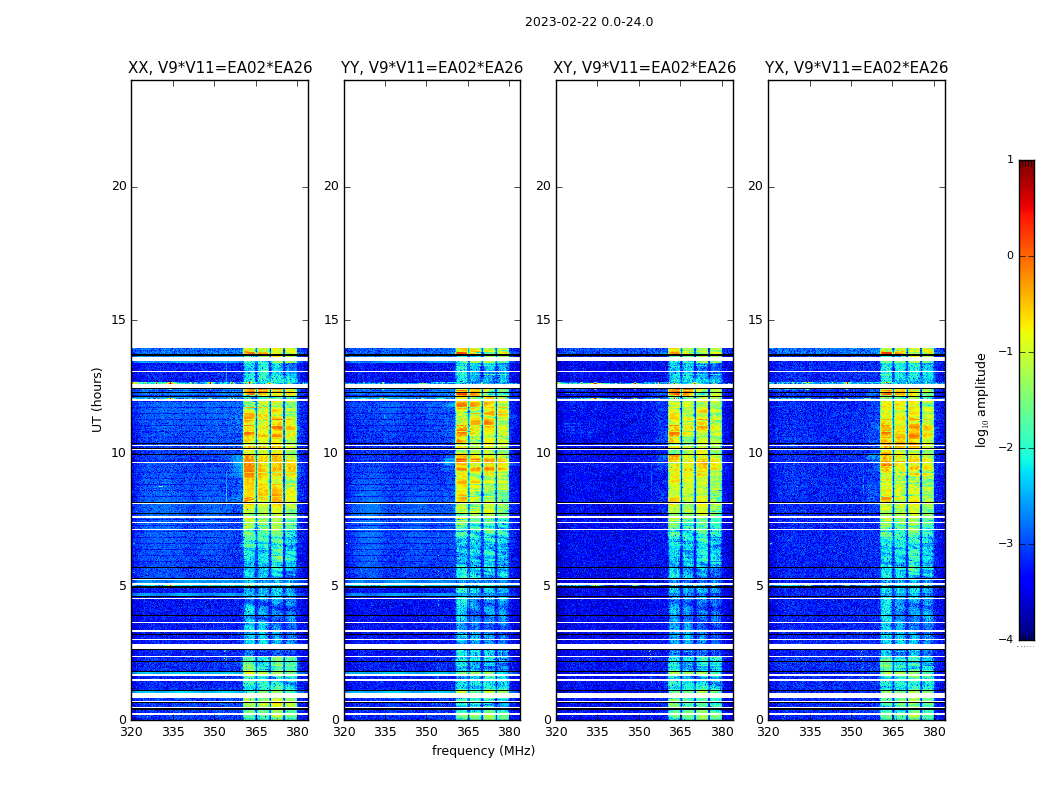Select the XX panel title text
The image size is (1050, 800).
pos(220,68)
